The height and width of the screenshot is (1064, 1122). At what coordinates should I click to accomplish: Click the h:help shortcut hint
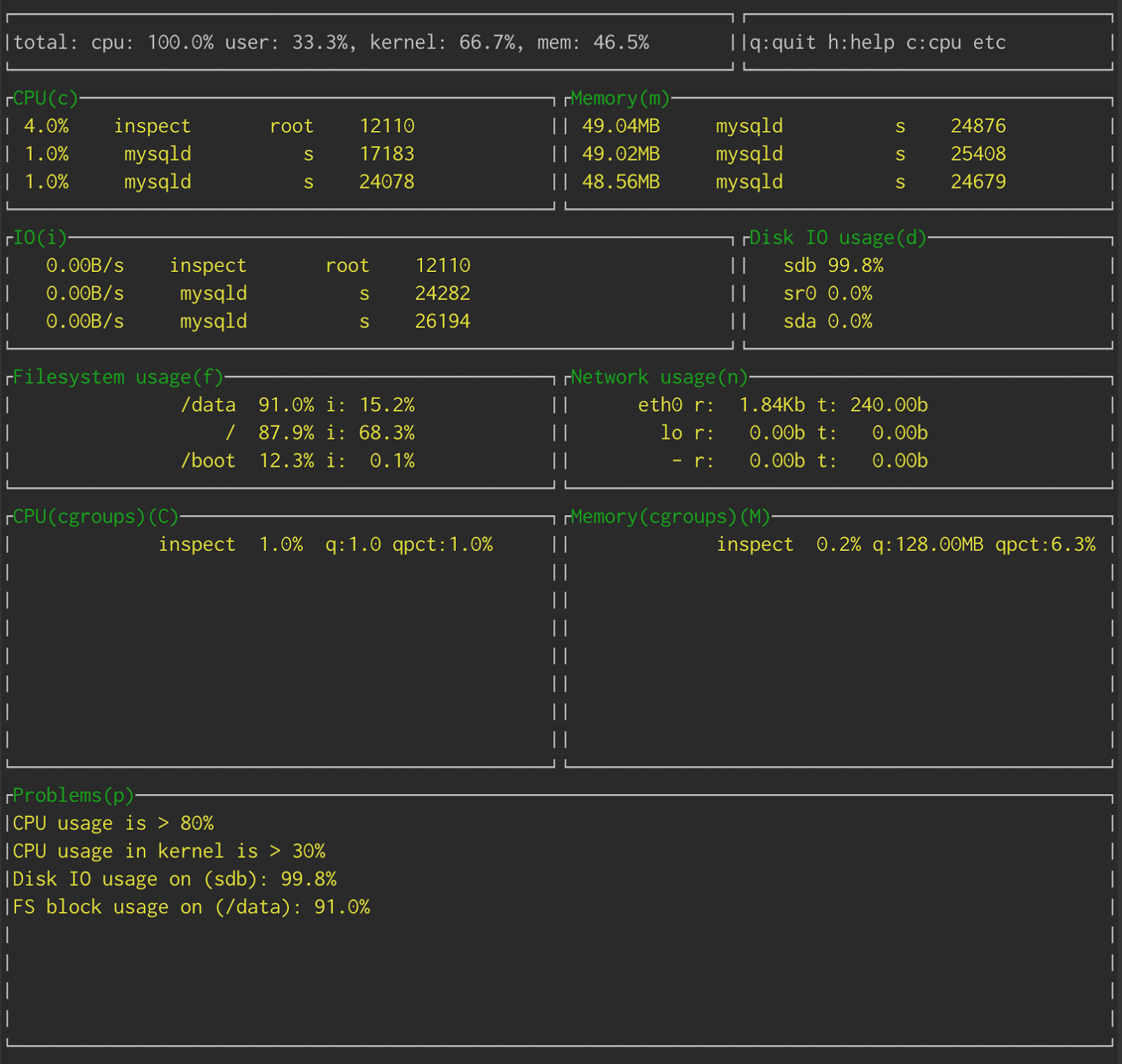(861, 43)
